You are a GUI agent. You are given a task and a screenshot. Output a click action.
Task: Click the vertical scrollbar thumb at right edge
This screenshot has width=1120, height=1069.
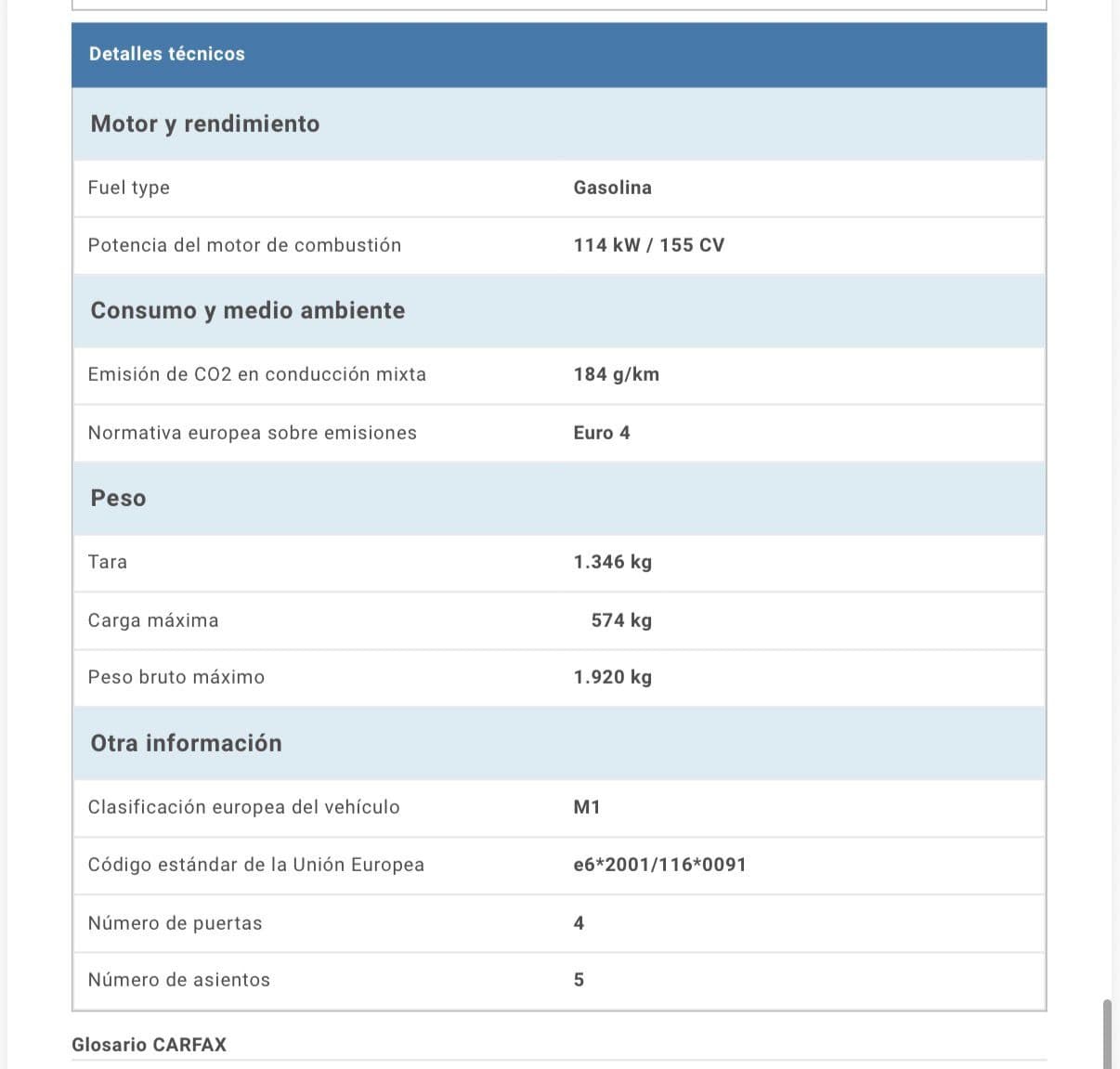pos(1106,1033)
